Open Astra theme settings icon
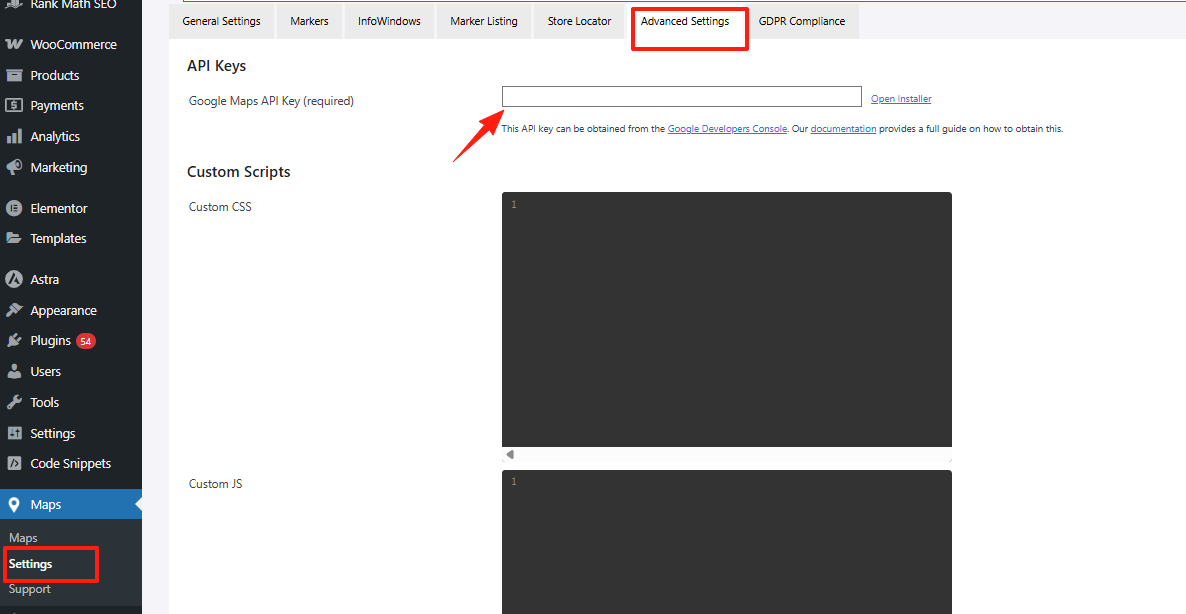The image size is (1186, 614). [18, 279]
